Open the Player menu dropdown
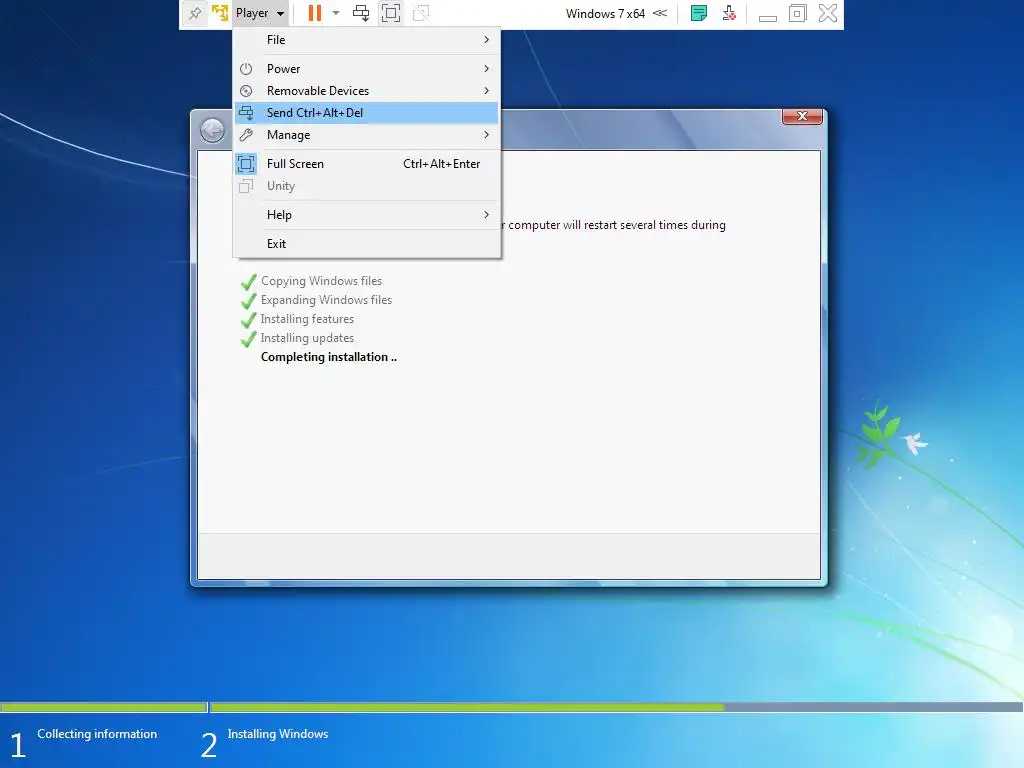1024x768 pixels. pyautogui.click(x=261, y=13)
